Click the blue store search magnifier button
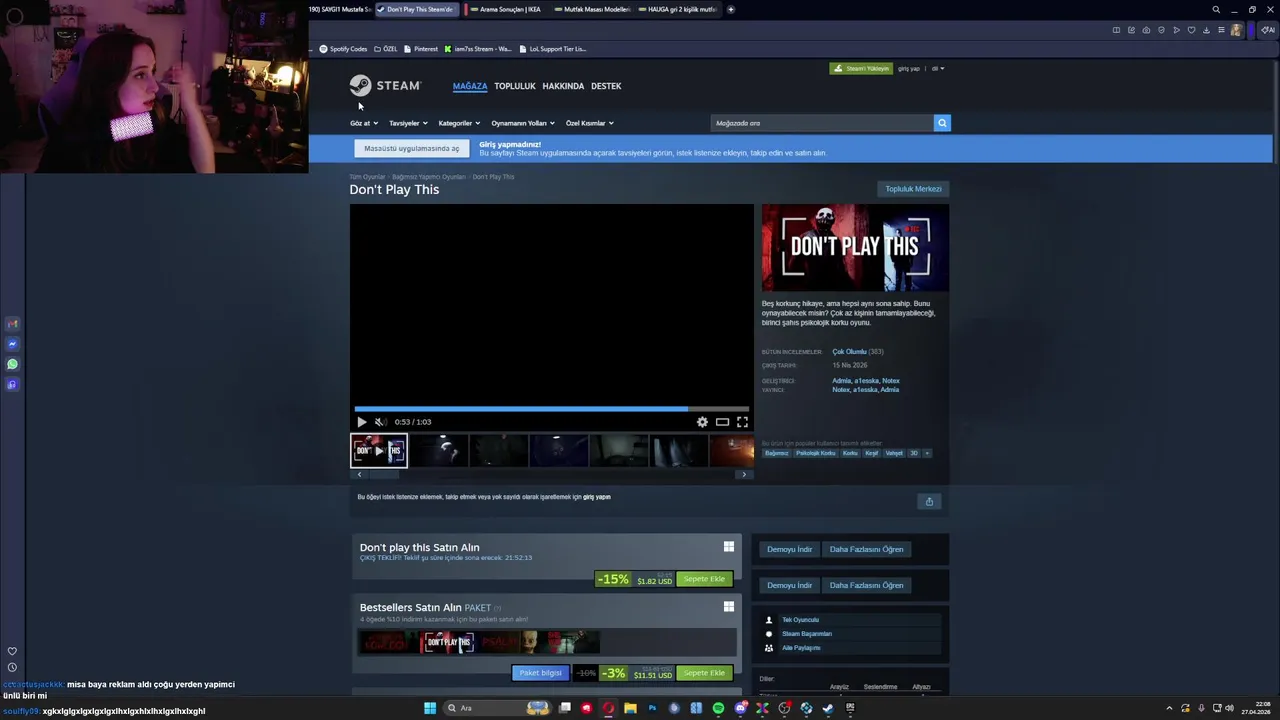 pyautogui.click(x=941, y=123)
